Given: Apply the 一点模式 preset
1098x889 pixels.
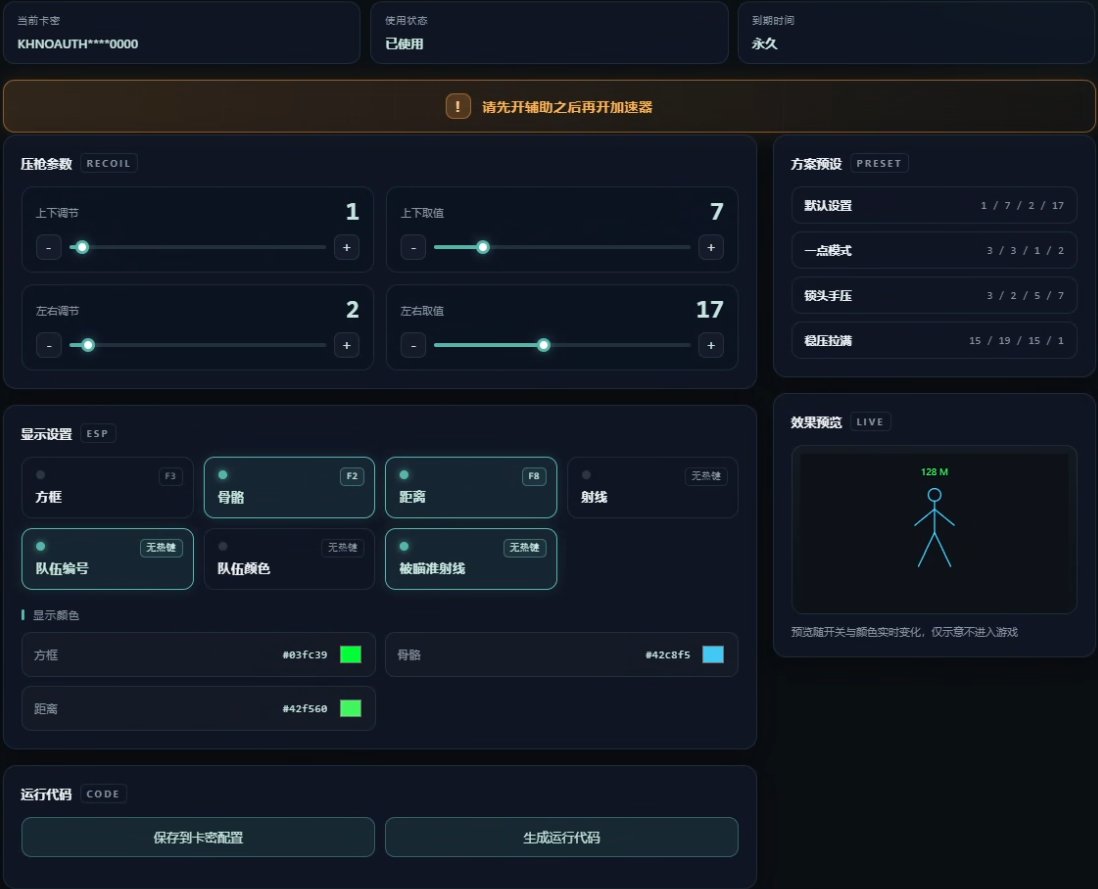Looking at the screenshot, I should tap(933, 250).
